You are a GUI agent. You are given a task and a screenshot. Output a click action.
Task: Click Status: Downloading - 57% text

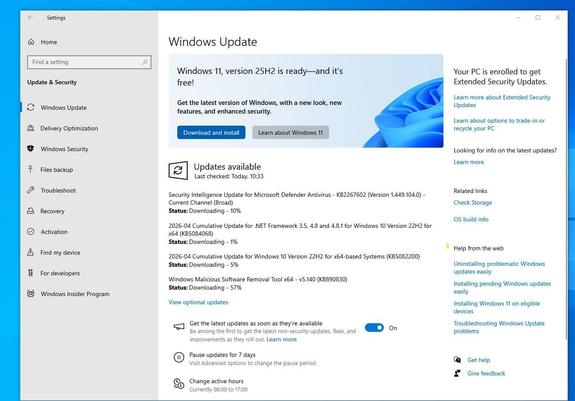pos(205,288)
